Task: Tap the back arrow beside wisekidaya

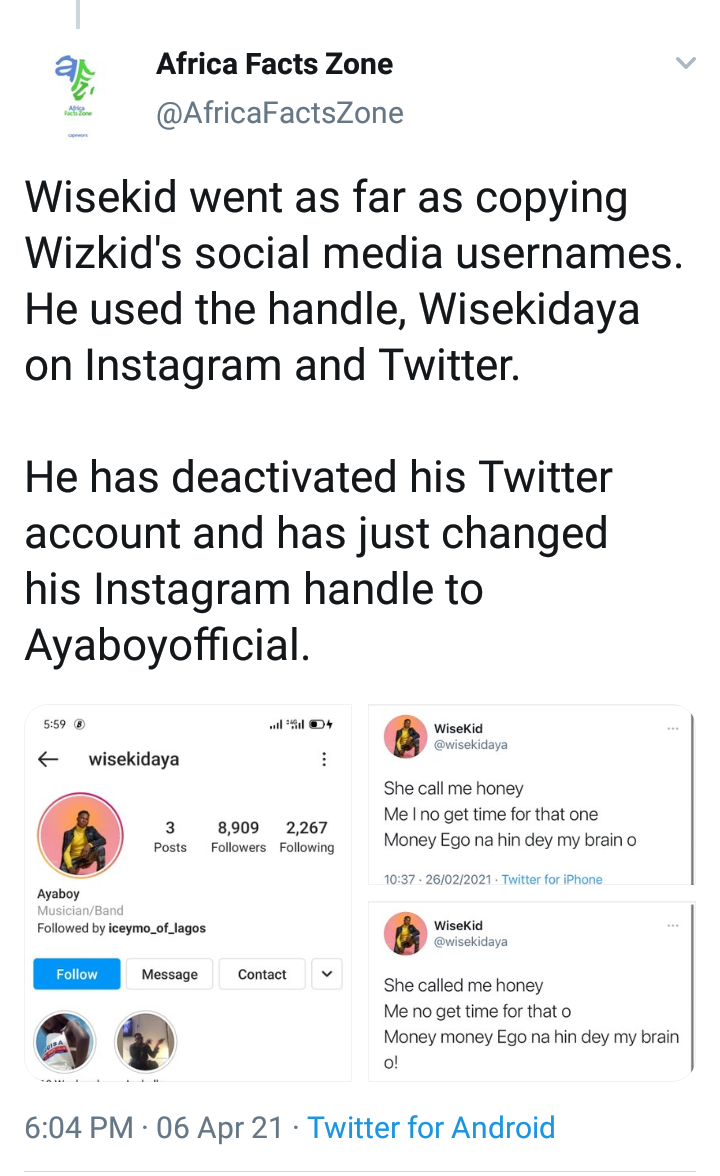Action: tap(48, 759)
